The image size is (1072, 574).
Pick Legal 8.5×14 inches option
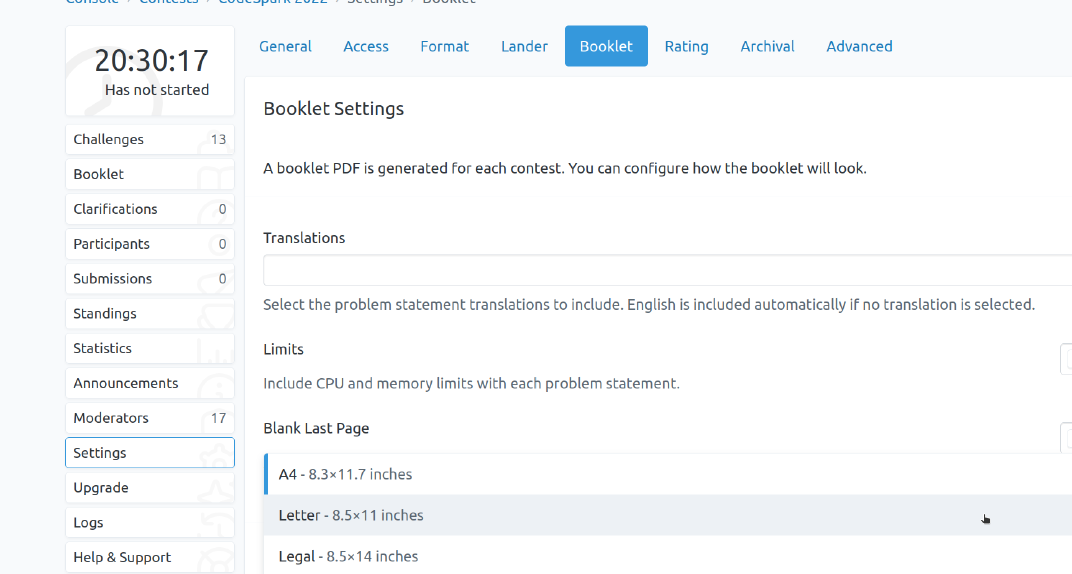tap(348, 556)
